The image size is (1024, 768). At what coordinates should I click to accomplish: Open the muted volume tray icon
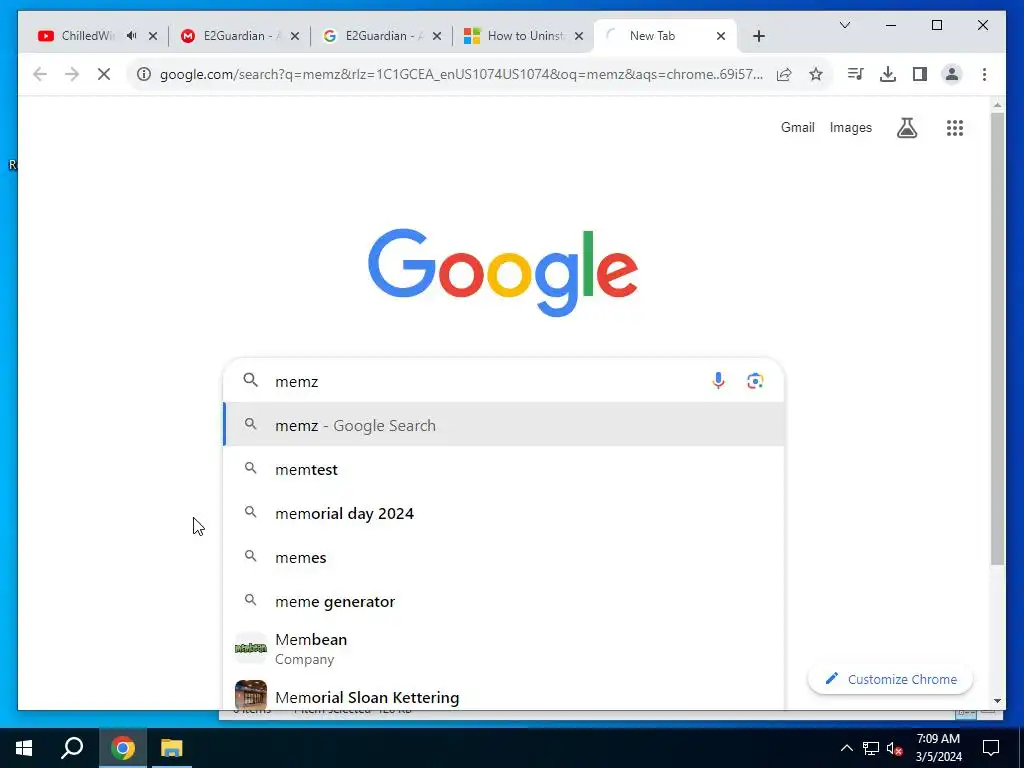[x=895, y=748]
